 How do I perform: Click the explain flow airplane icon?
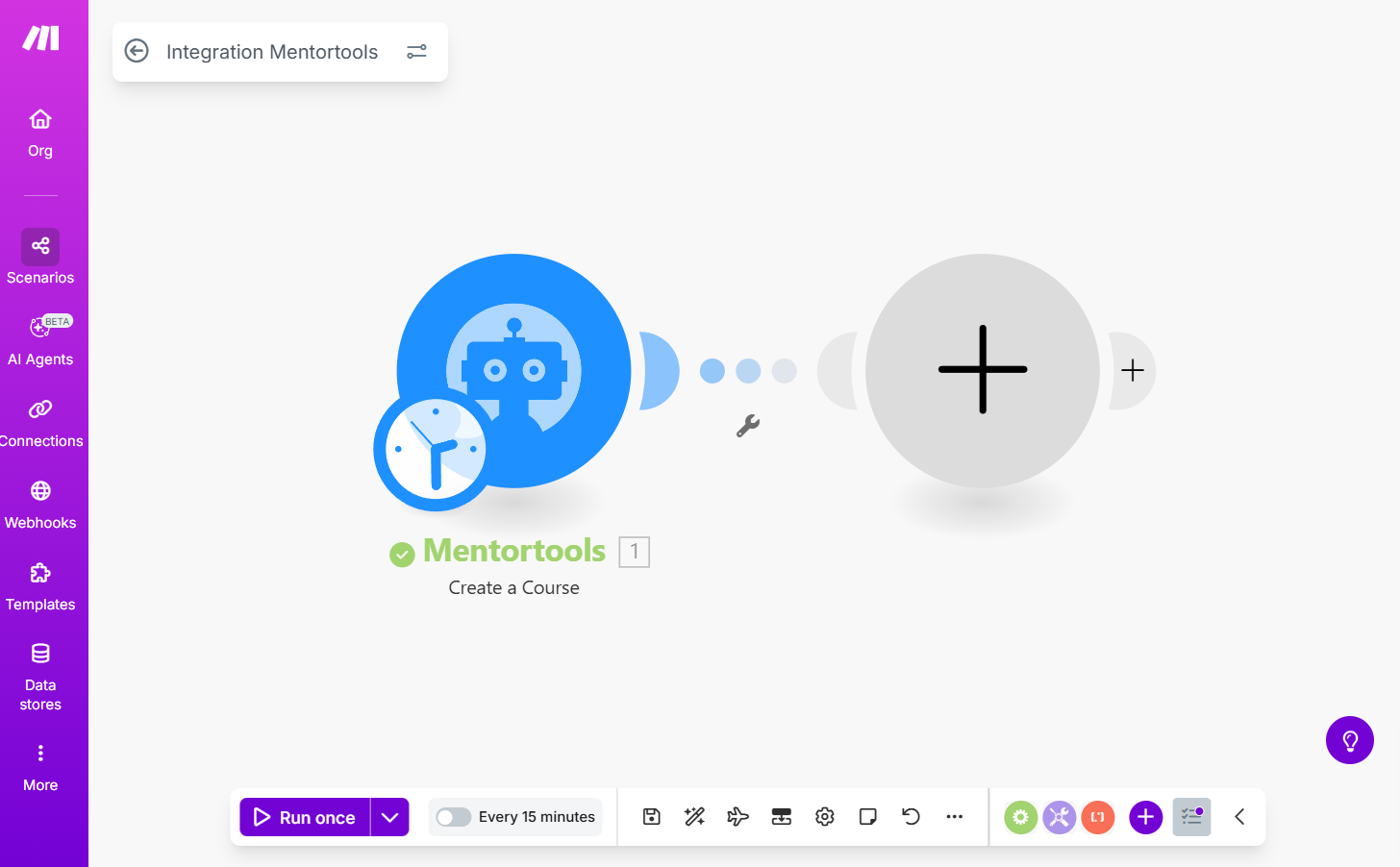point(737,817)
